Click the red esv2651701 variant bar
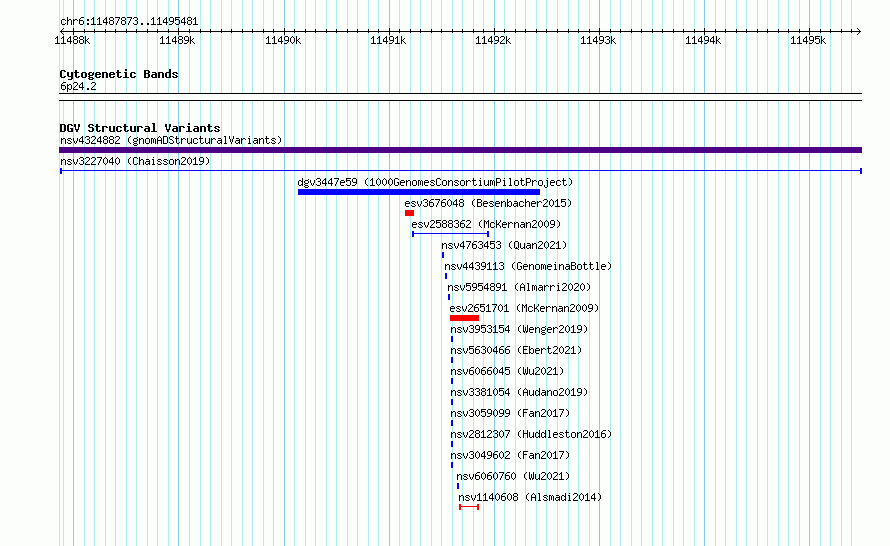Image resolution: width=890 pixels, height=546 pixels. pos(464,318)
